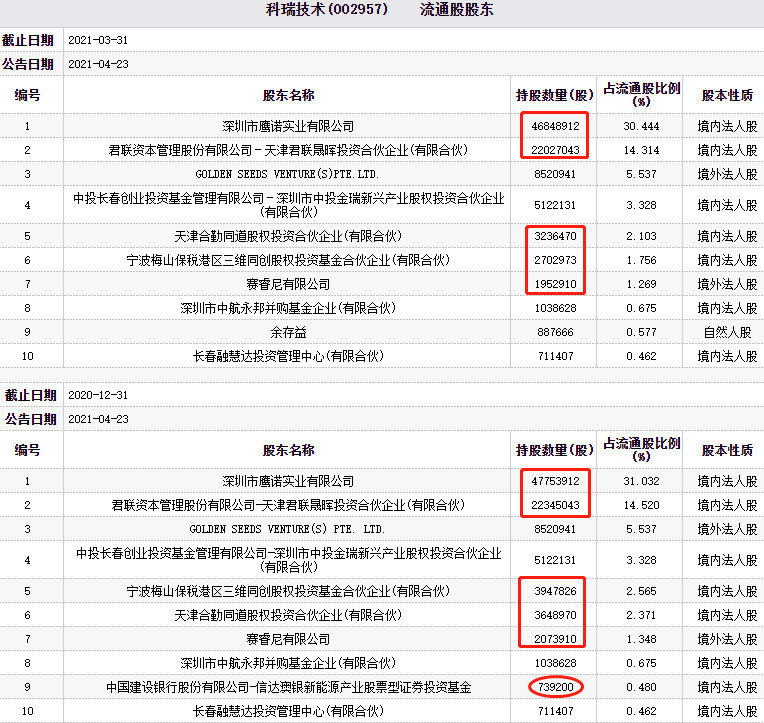This screenshot has height=723, width=764.
Task: Select shareholding value 2702973
Action: (x=555, y=260)
